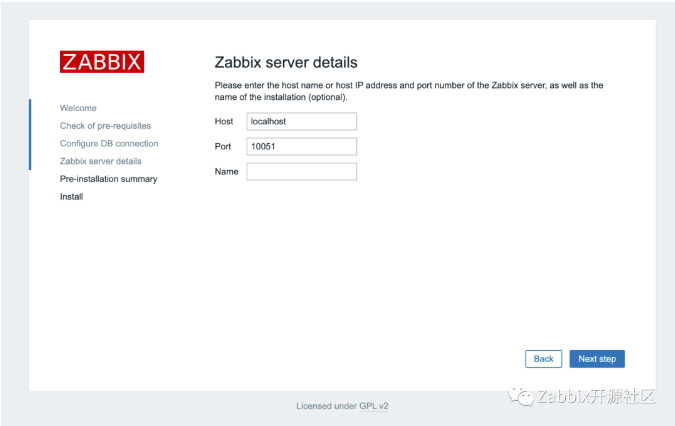Screen dimensions: 675x426
Task: Click the Port field showing 10051
Action: [x=301, y=146]
